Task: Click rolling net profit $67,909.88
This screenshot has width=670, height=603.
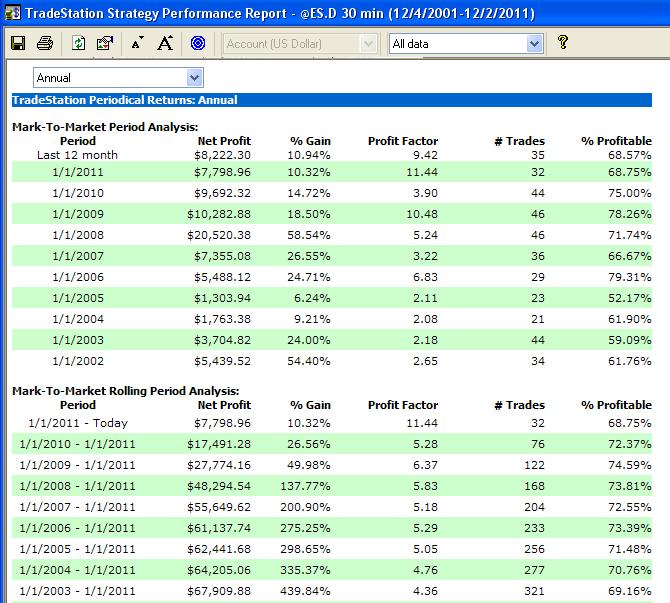Action: pos(219,591)
